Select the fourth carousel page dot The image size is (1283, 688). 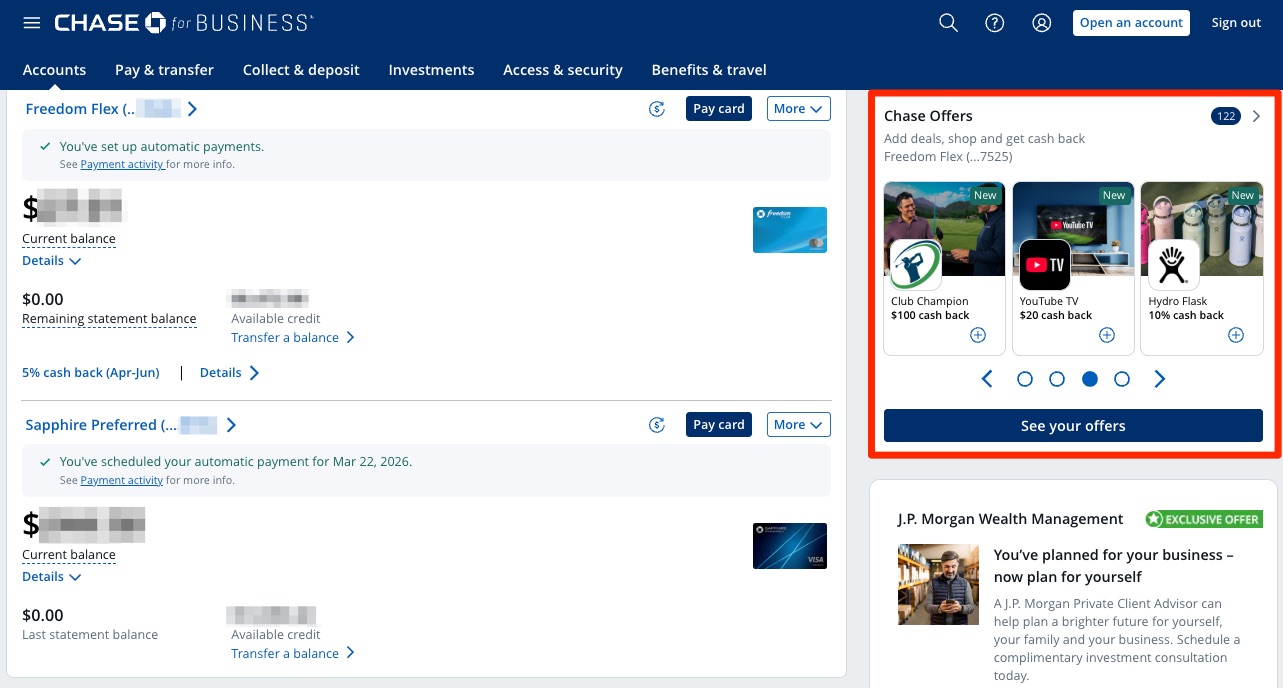click(1122, 379)
